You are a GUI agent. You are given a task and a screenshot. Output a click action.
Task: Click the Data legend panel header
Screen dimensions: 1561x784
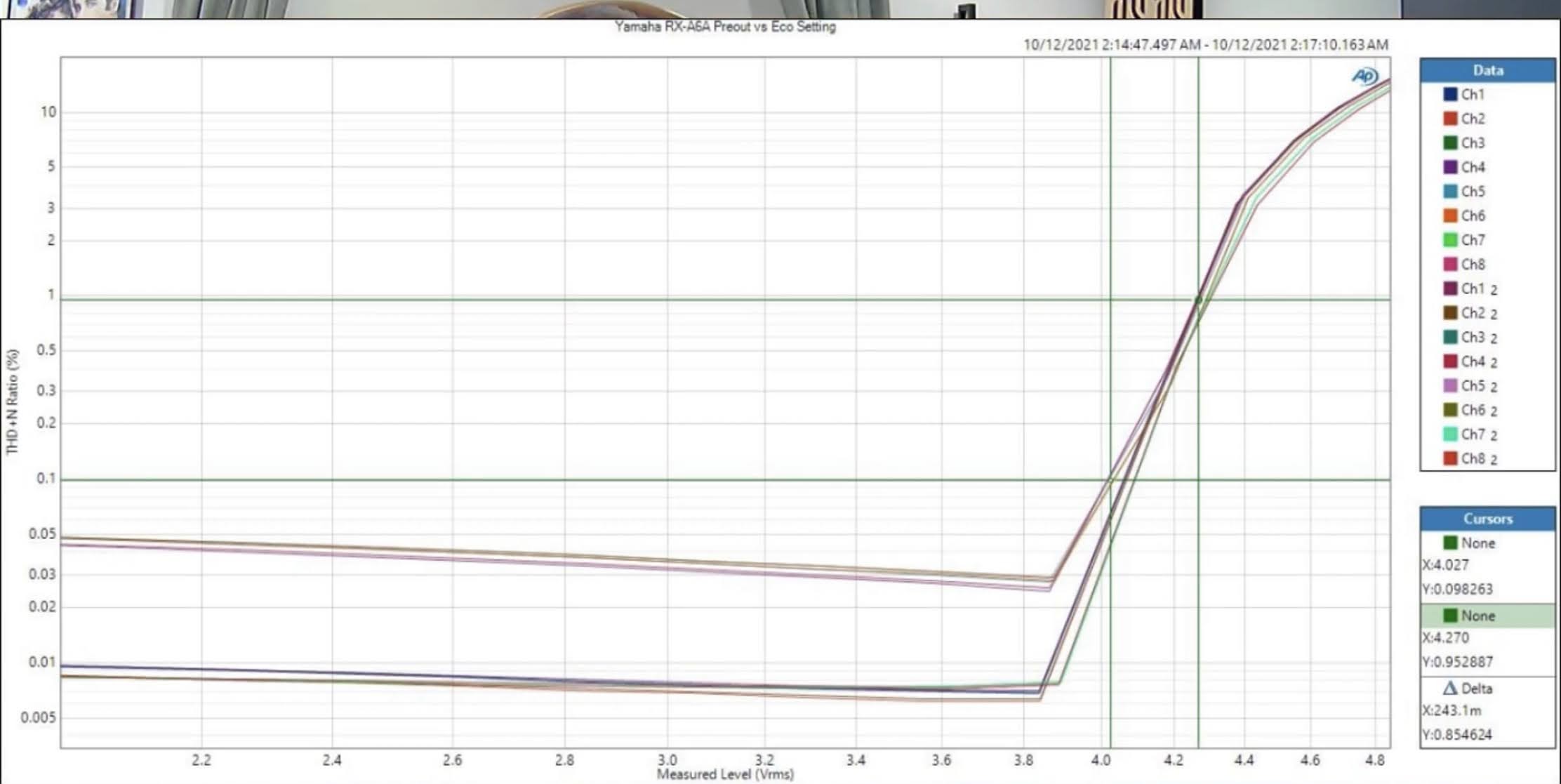[1487, 70]
